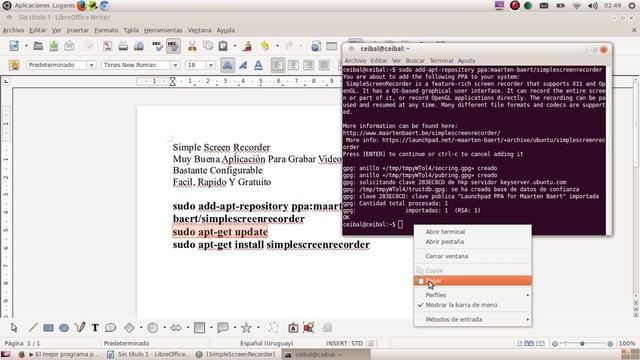The width and height of the screenshot is (640, 360).
Task: Select the Flowchart shapes tool
Action: coord(200,327)
